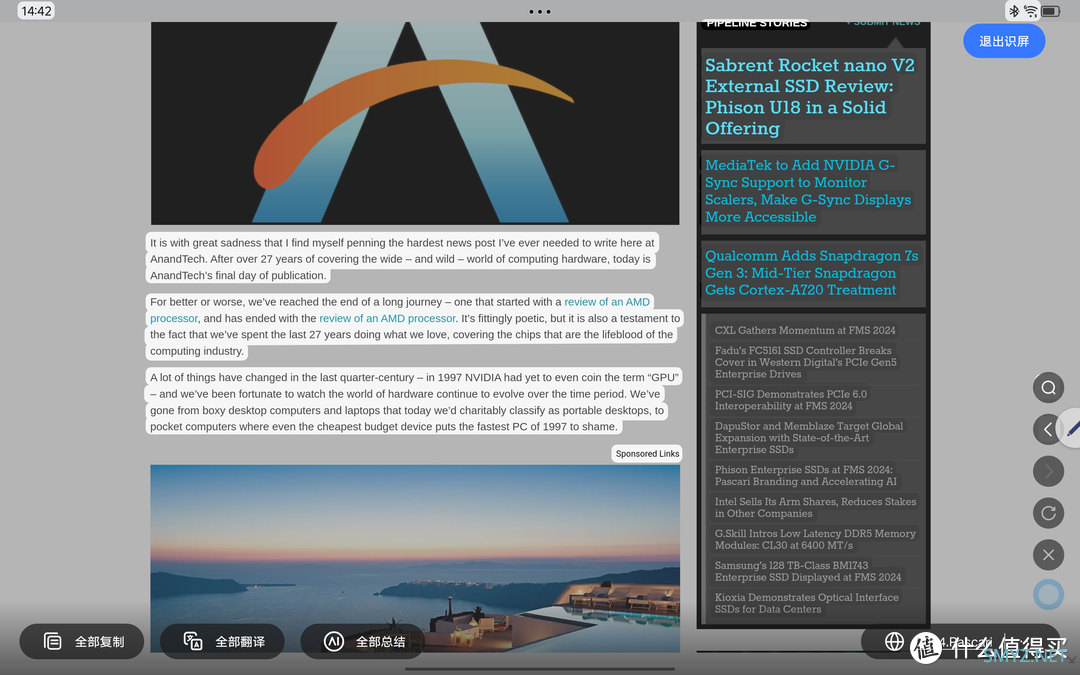Translate all text with 全部翻译
The height and width of the screenshot is (675, 1080).
tap(222, 641)
